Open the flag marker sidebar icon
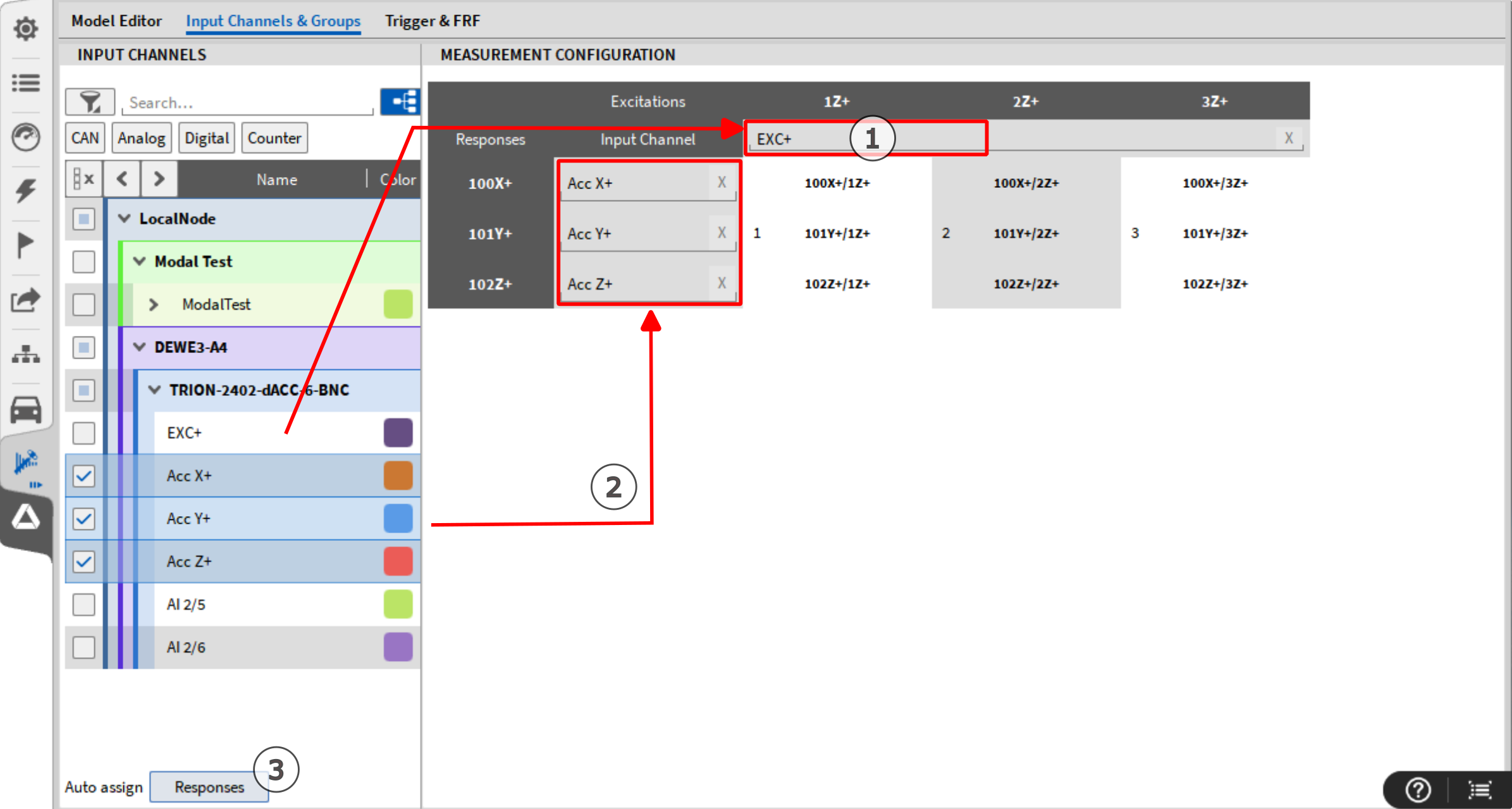Screen dimensions: 1512x809 click(25, 245)
